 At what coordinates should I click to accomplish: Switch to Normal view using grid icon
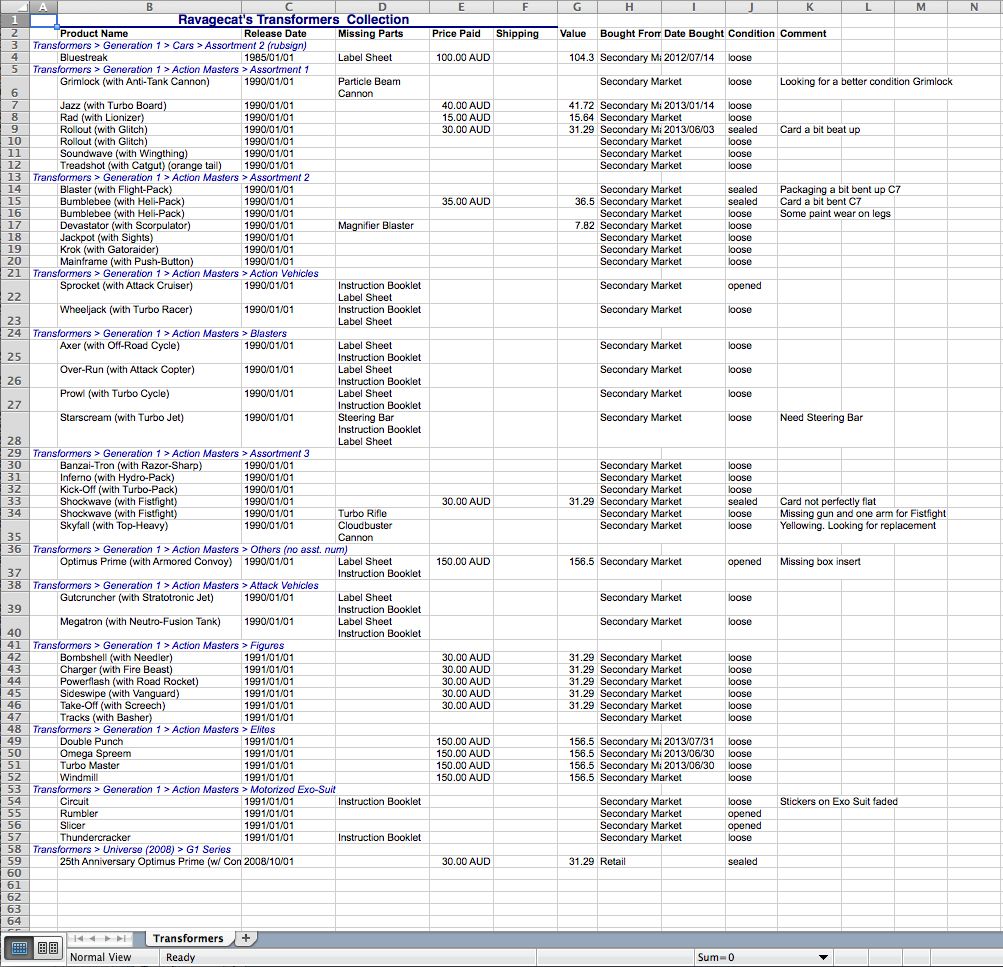(19, 948)
